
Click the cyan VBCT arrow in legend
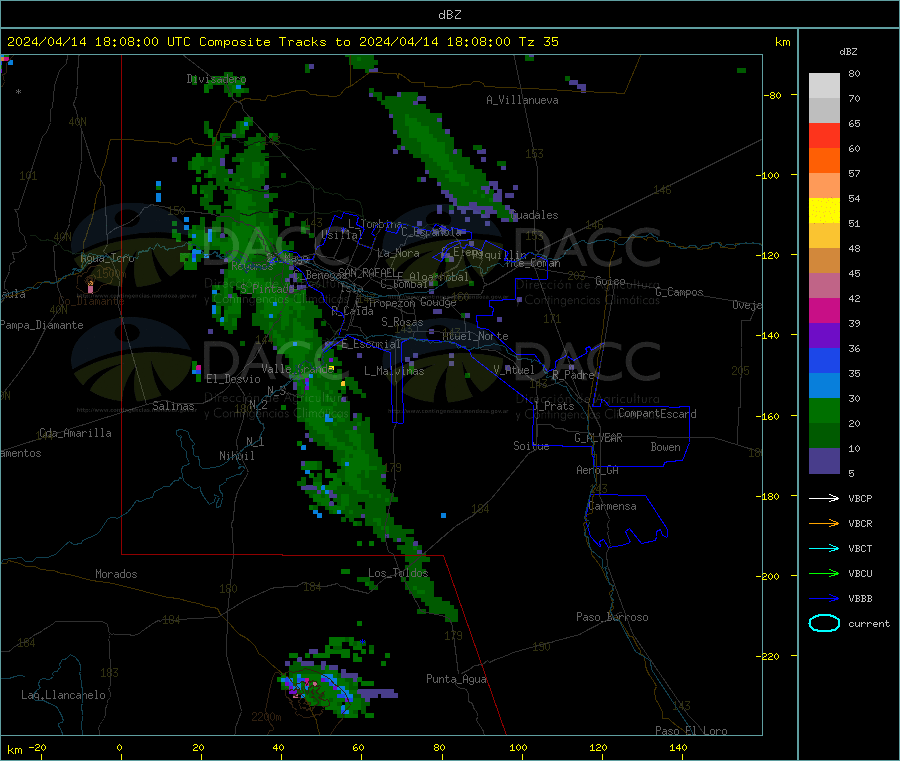824,548
